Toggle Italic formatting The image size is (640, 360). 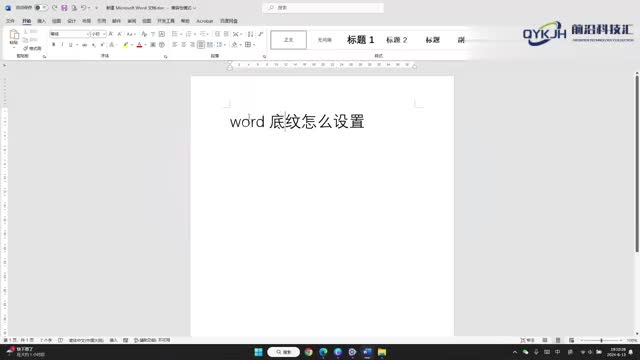(62, 44)
